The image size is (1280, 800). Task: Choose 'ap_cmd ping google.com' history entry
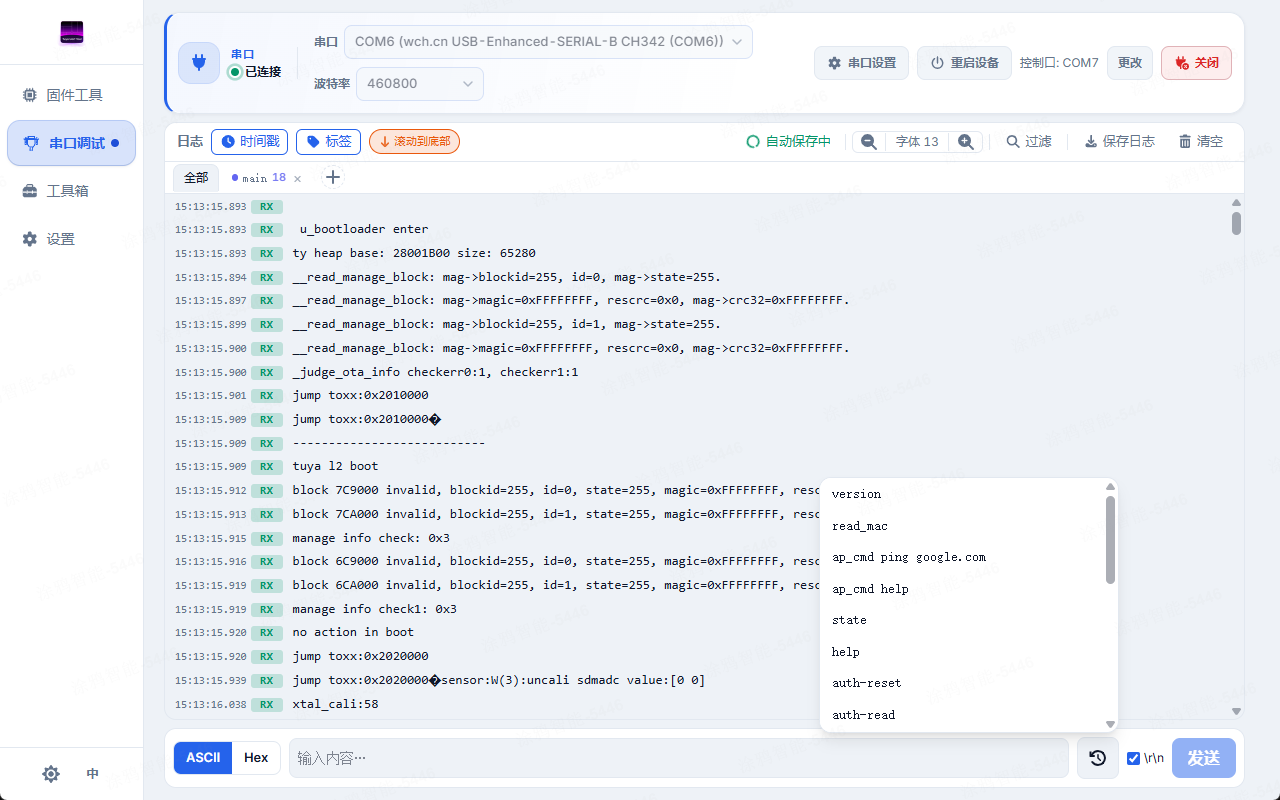click(962, 557)
